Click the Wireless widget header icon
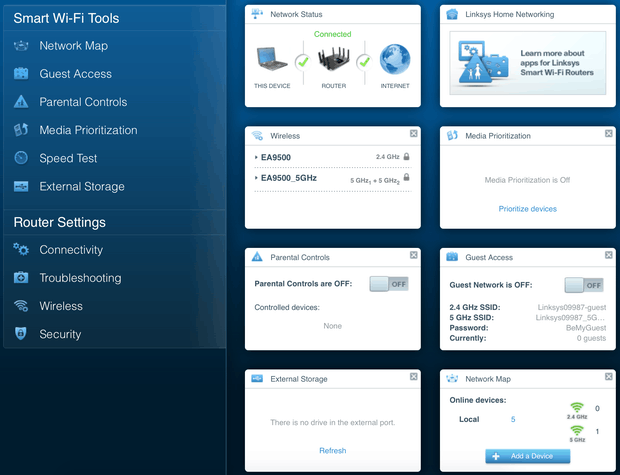 coord(257,136)
